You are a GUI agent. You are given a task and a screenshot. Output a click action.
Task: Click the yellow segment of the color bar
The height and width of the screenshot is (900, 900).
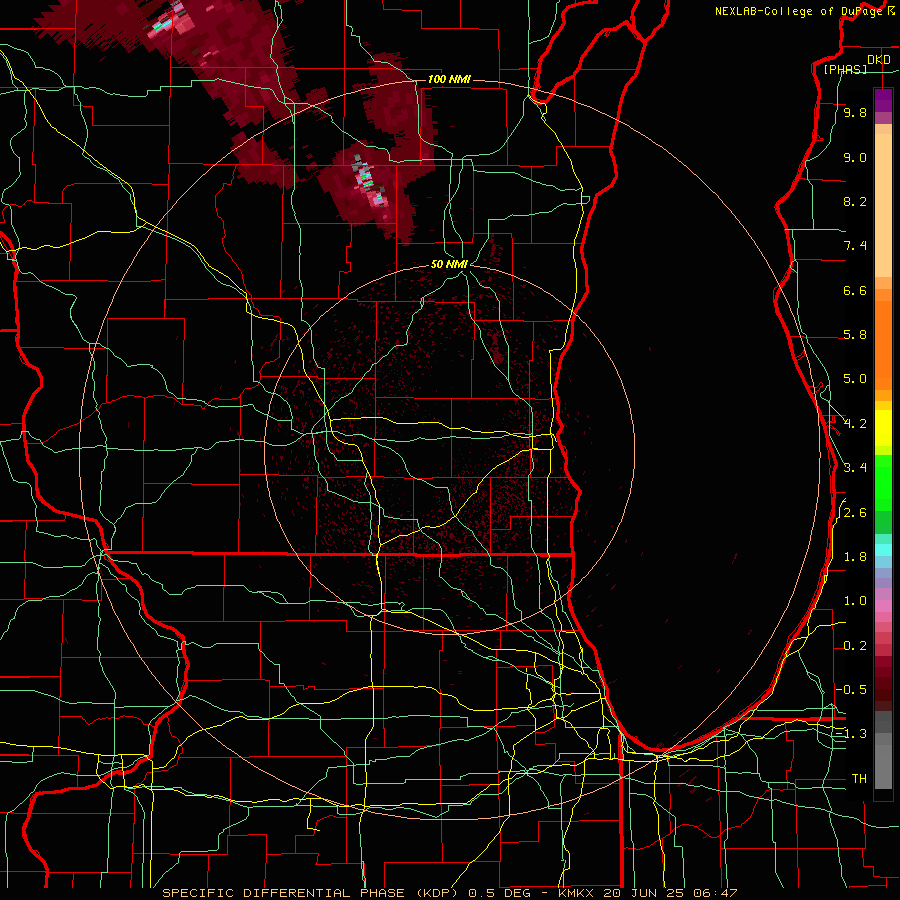(x=883, y=428)
